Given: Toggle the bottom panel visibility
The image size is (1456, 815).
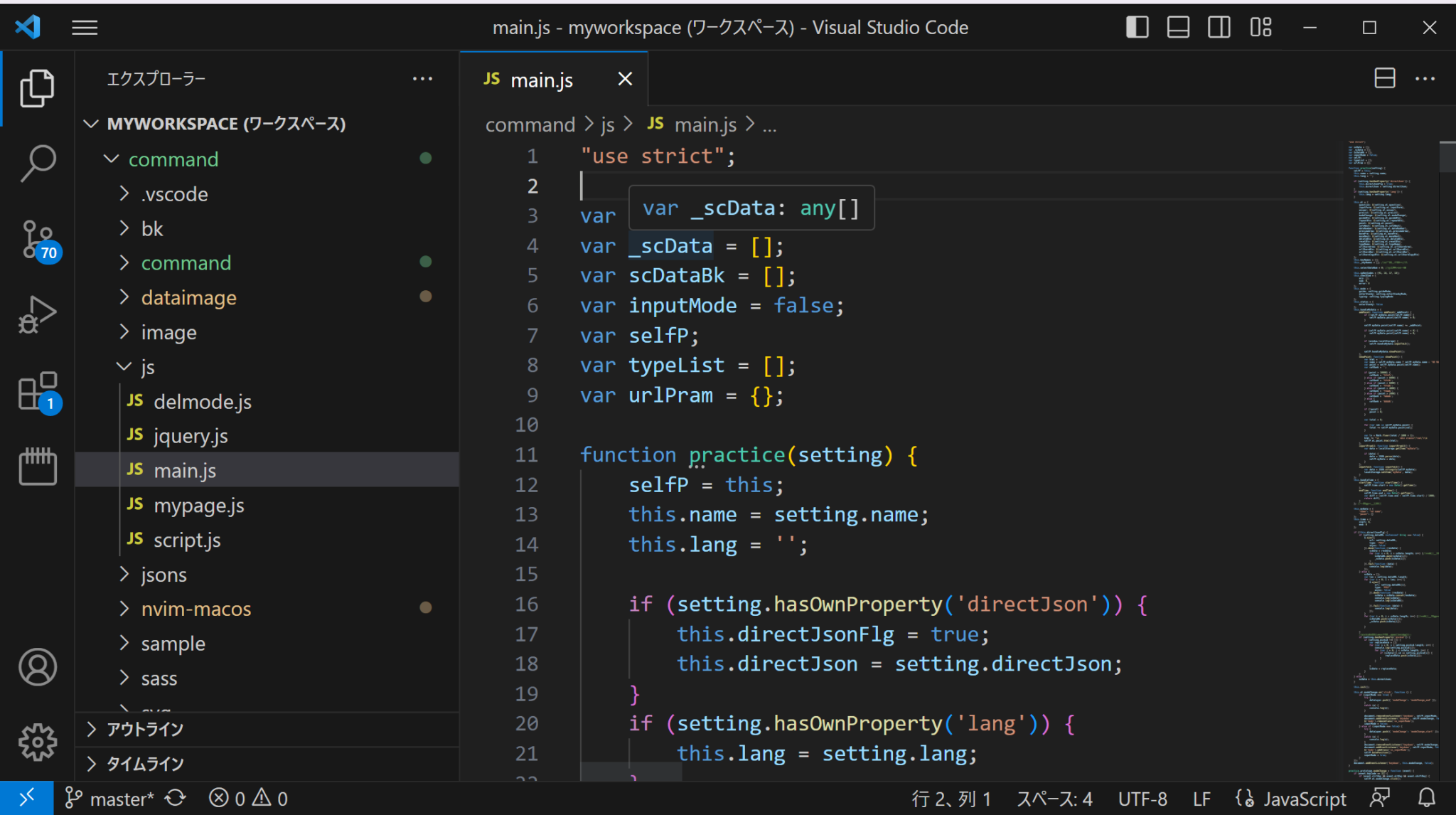Looking at the screenshot, I should click(x=1178, y=28).
